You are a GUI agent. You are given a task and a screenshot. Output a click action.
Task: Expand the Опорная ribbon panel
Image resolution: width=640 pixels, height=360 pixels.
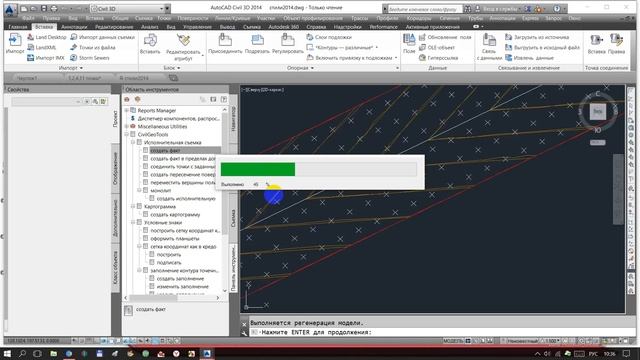(x=300, y=68)
